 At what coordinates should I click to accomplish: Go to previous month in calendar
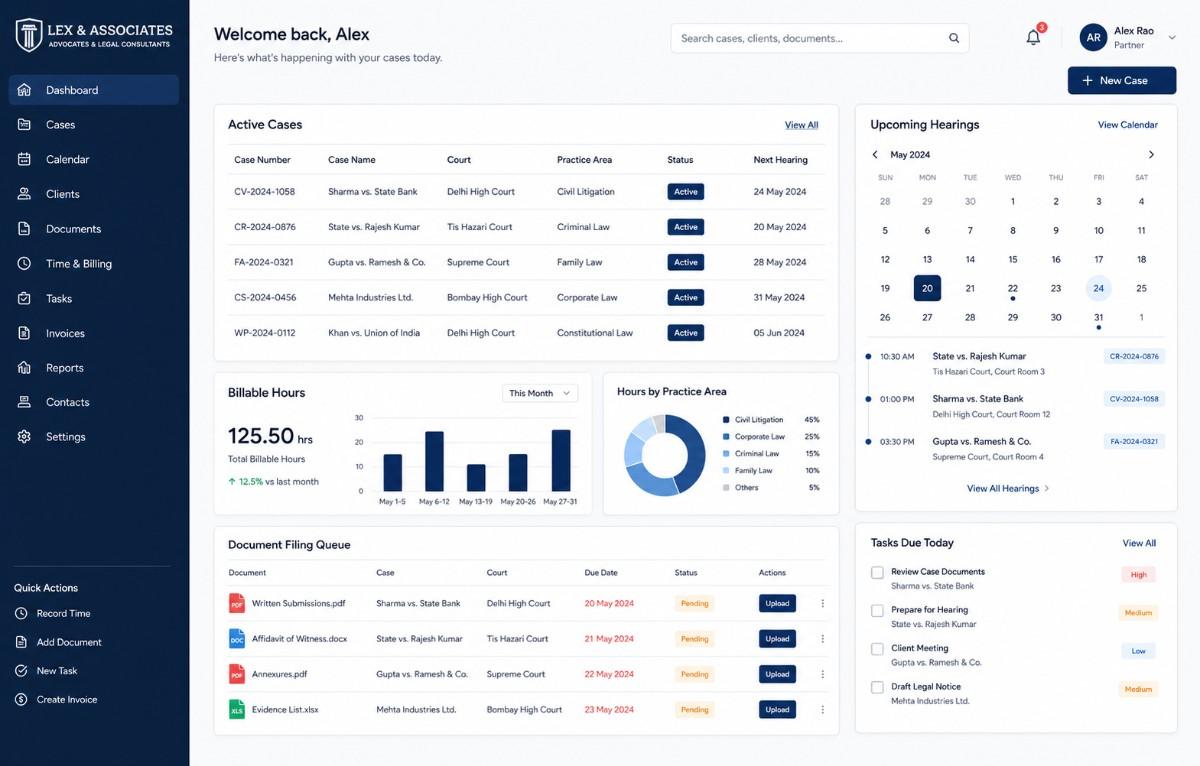875,155
